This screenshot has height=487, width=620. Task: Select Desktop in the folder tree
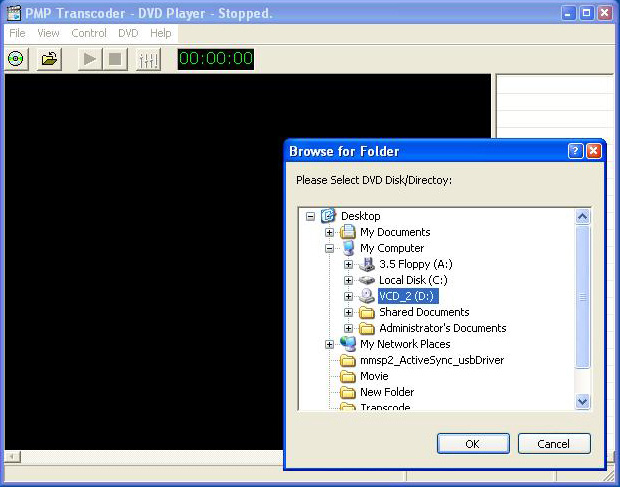[361, 216]
